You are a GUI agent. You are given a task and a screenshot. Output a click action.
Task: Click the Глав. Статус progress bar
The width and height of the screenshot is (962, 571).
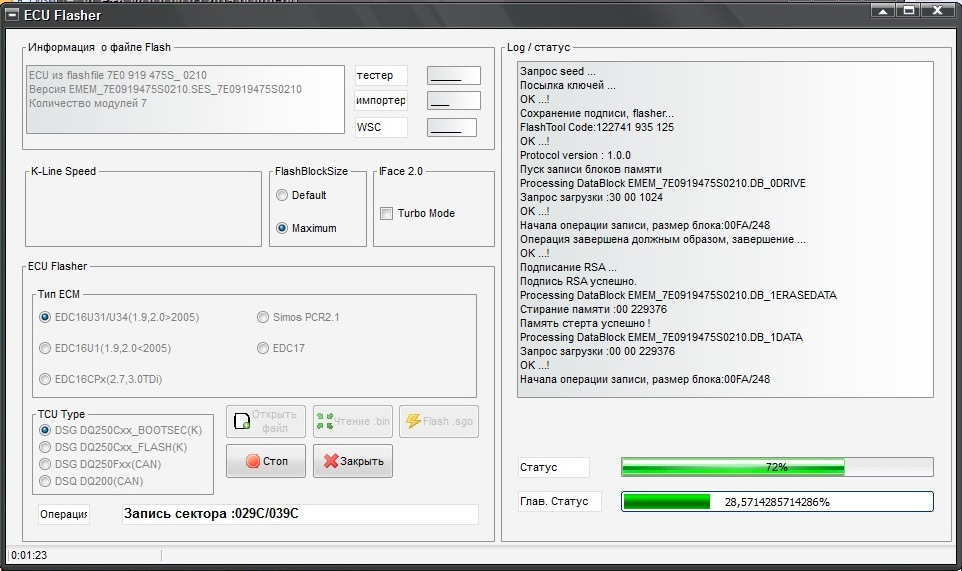tap(777, 502)
